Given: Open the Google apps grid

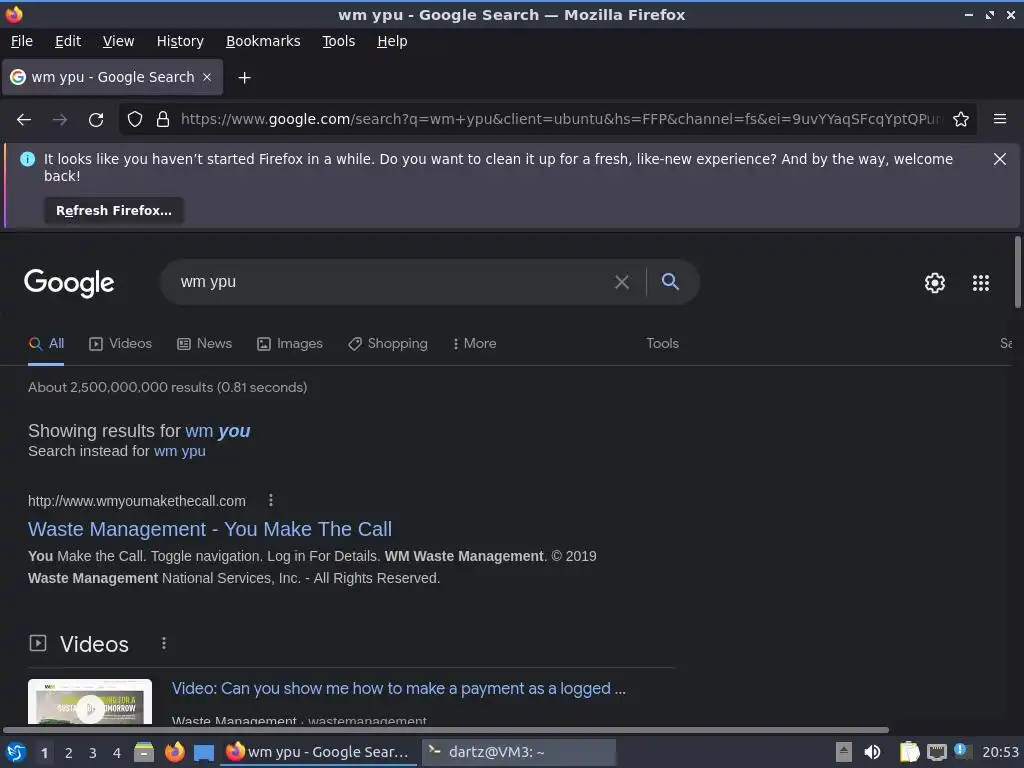Looking at the screenshot, I should click(981, 283).
